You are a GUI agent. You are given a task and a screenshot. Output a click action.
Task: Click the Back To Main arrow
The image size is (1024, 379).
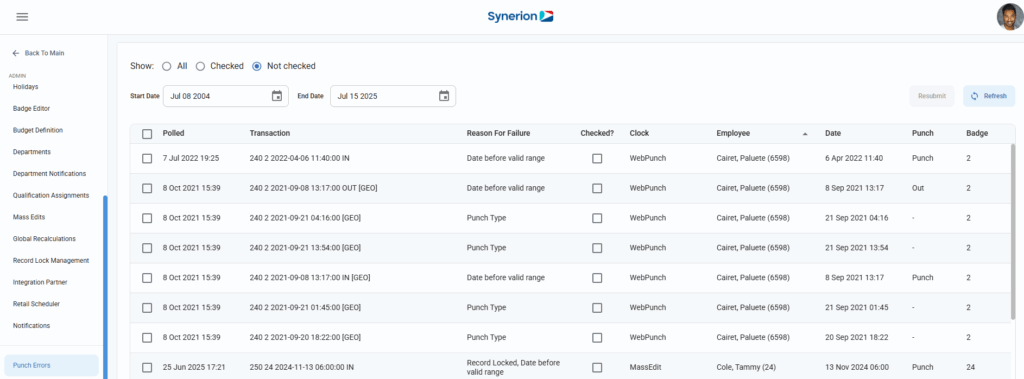click(x=16, y=53)
